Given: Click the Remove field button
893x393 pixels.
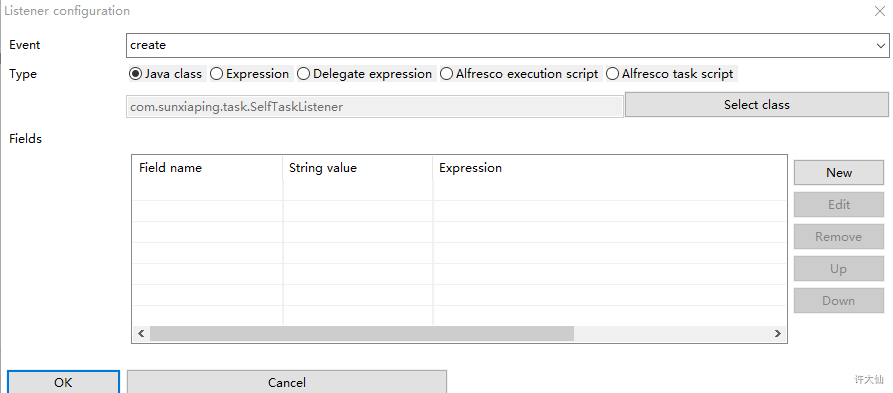Looking at the screenshot, I should (839, 236).
